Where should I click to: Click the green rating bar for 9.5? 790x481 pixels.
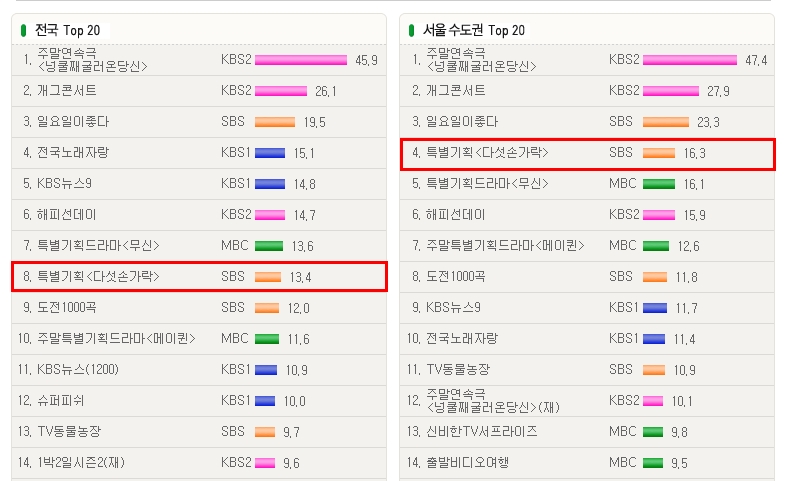coord(653,462)
